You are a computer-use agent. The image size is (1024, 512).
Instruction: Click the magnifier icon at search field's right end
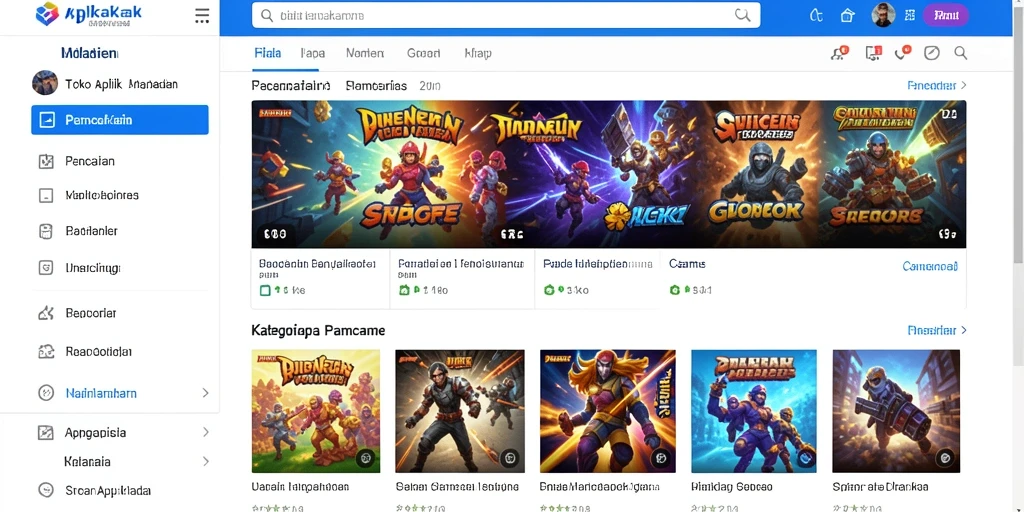point(743,16)
